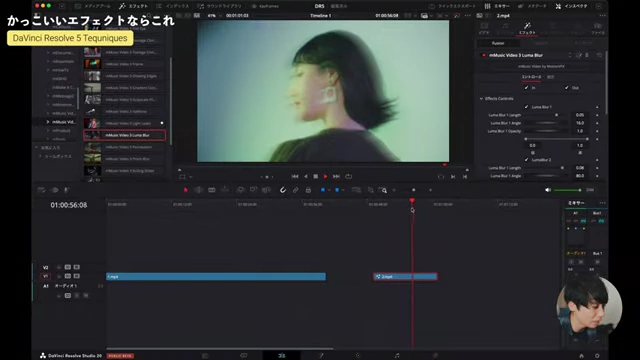
Task: Toggle the red enable dot for mMusic Video 3 Luma Blur
Action: tap(484, 55)
